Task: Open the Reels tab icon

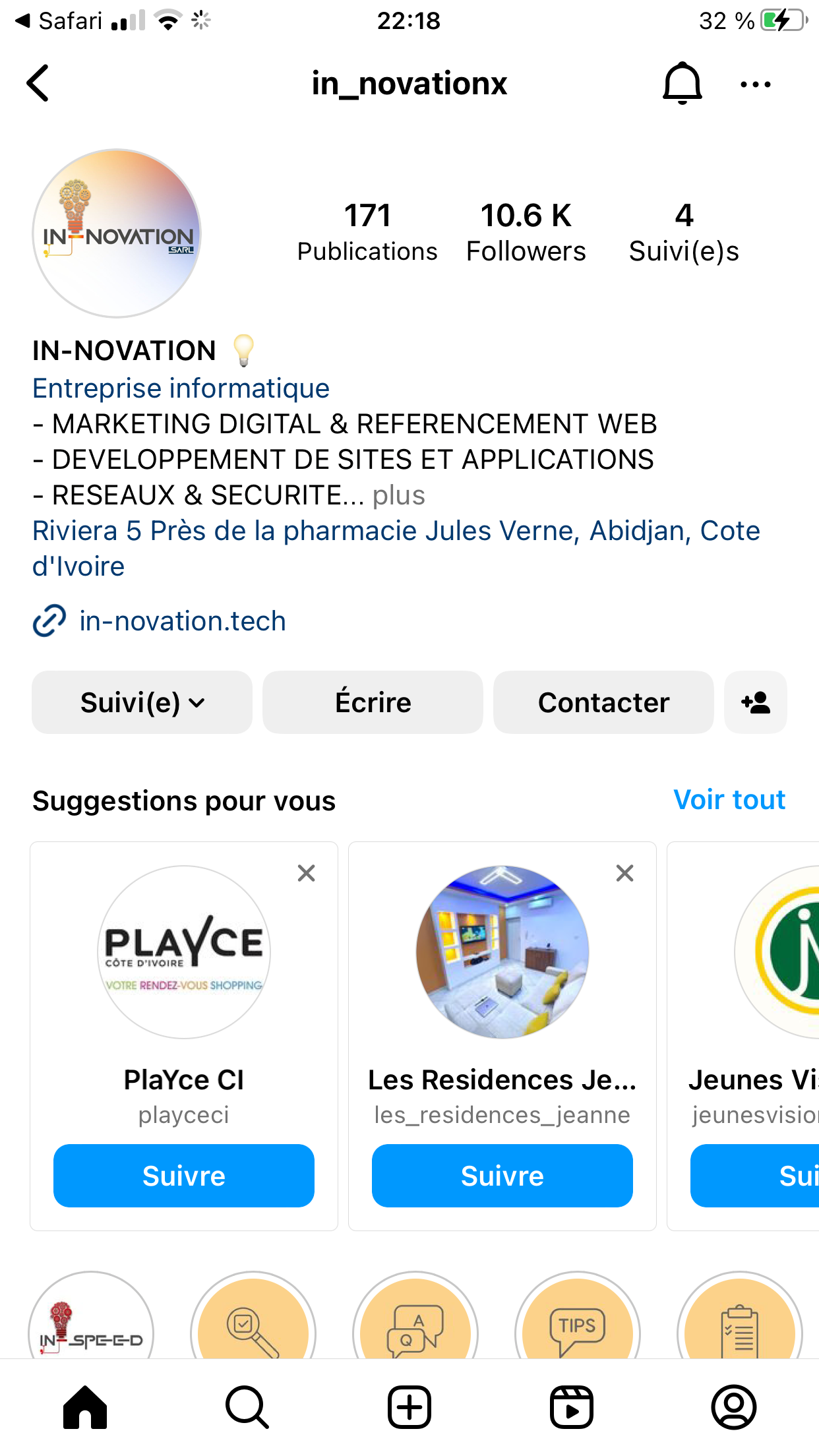Action: coord(572,1407)
